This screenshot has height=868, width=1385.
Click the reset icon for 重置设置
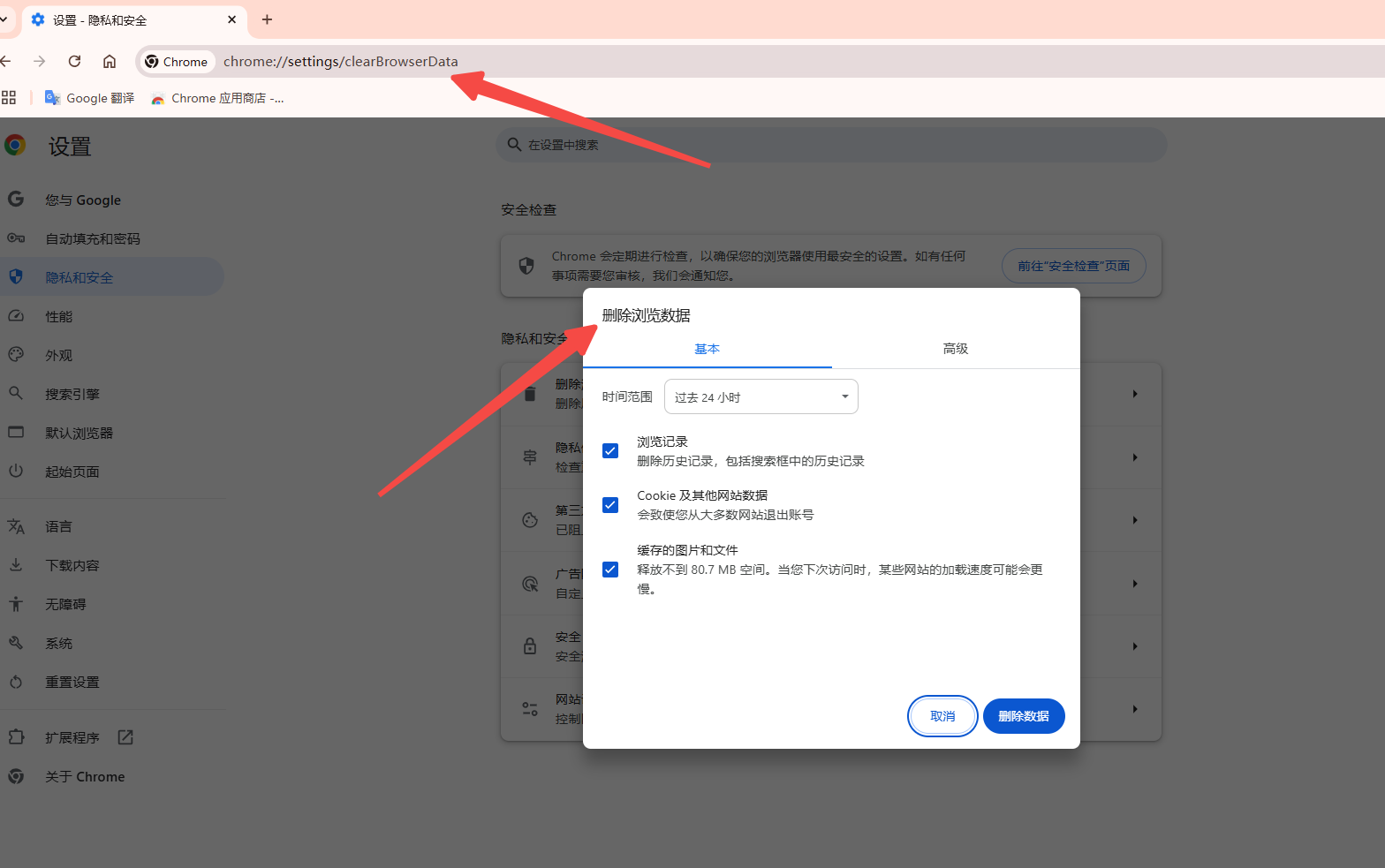pos(16,682)
